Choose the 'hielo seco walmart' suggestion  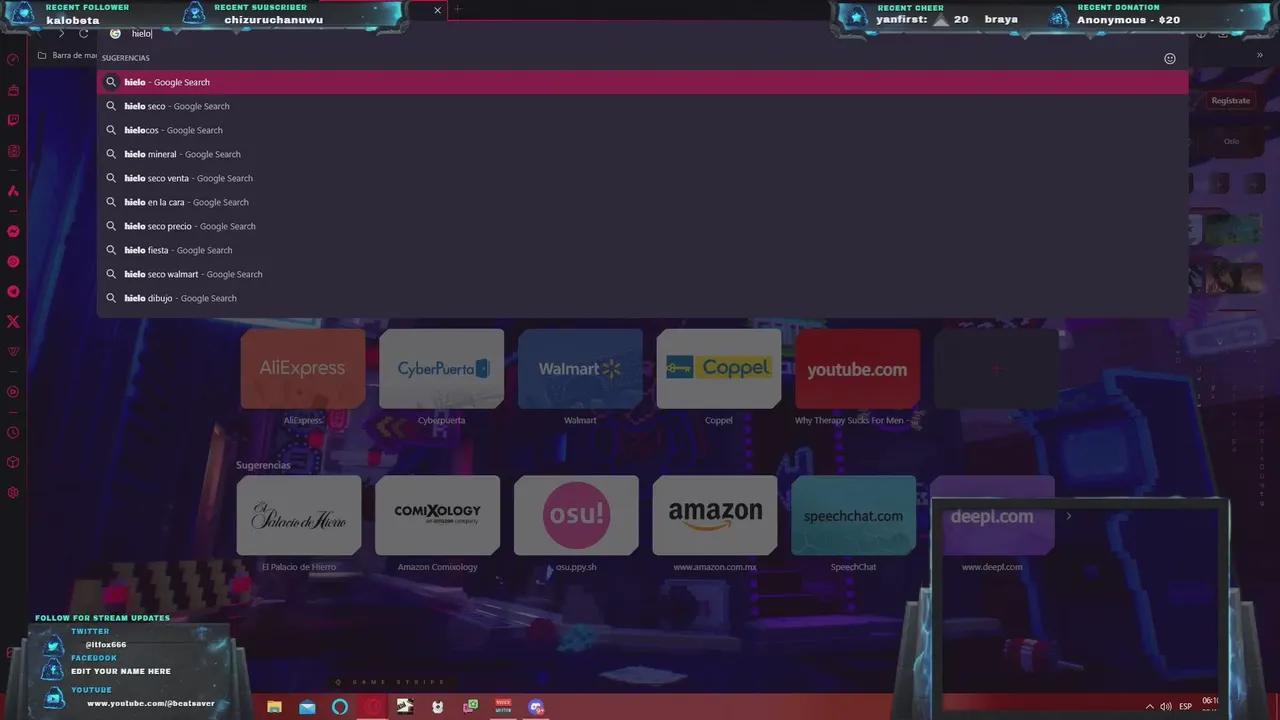tap(642, 274)
